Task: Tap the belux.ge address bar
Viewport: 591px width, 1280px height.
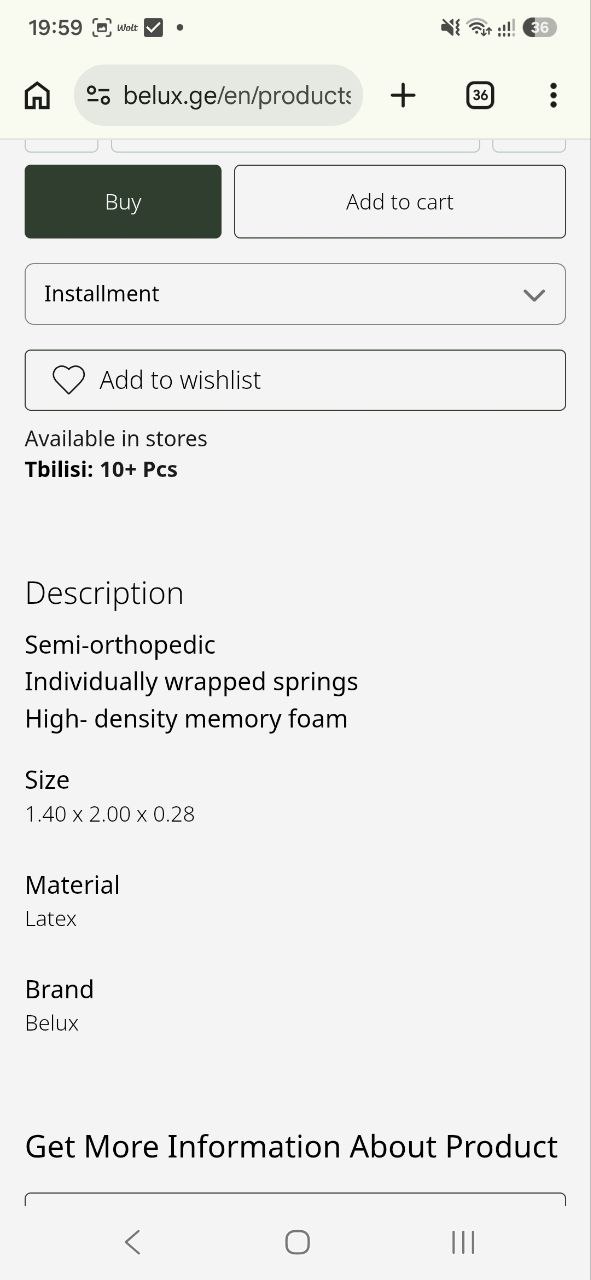Action: tap(218, 95)
